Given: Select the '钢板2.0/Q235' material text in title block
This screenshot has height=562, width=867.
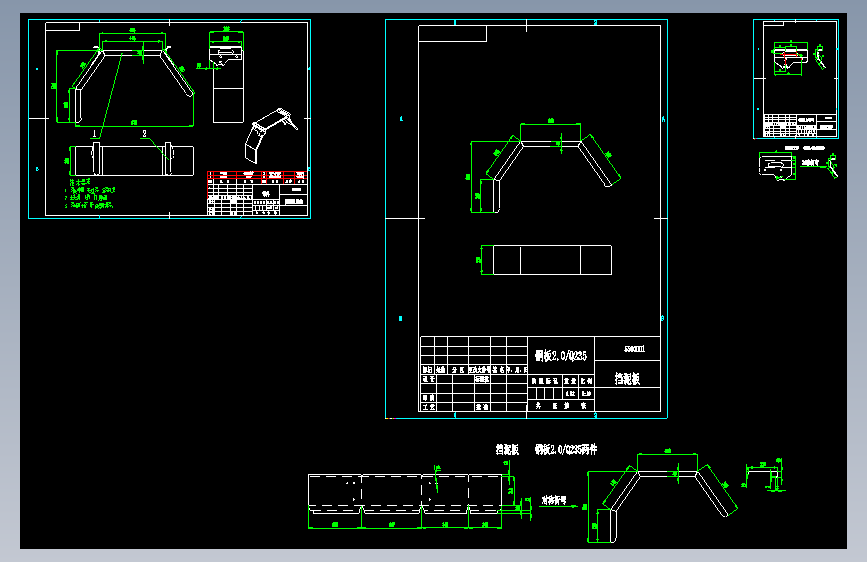Looking at the screenshot, I should coord(561,356).
